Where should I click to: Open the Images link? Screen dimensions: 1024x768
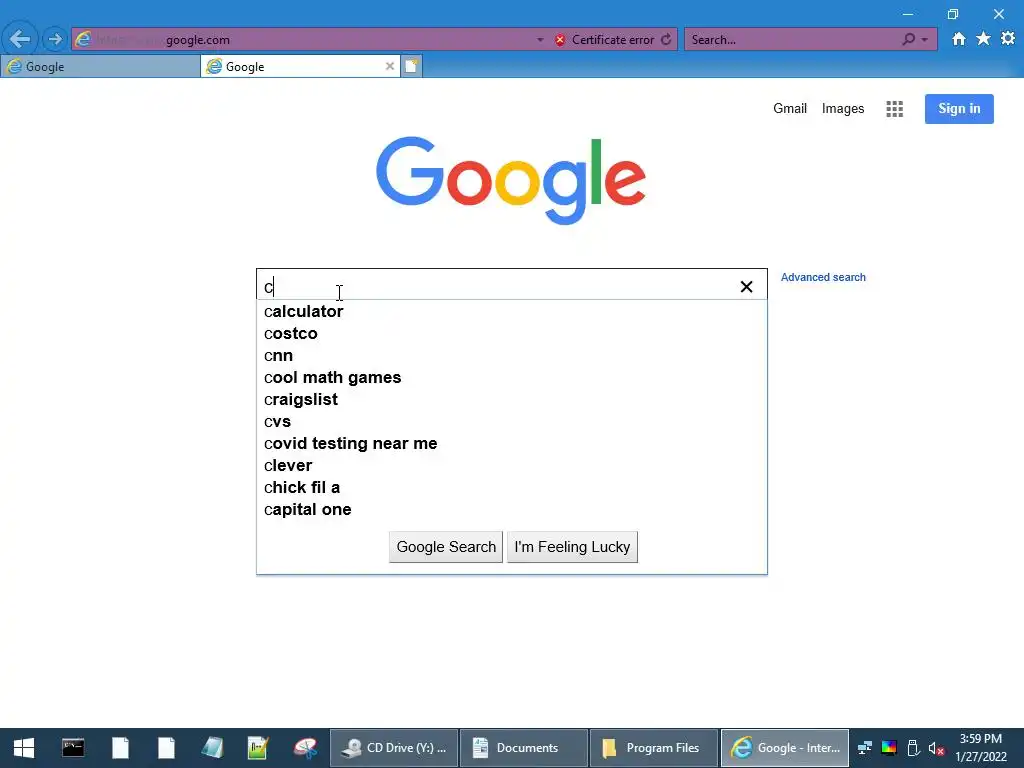click(x=842, y=108)
